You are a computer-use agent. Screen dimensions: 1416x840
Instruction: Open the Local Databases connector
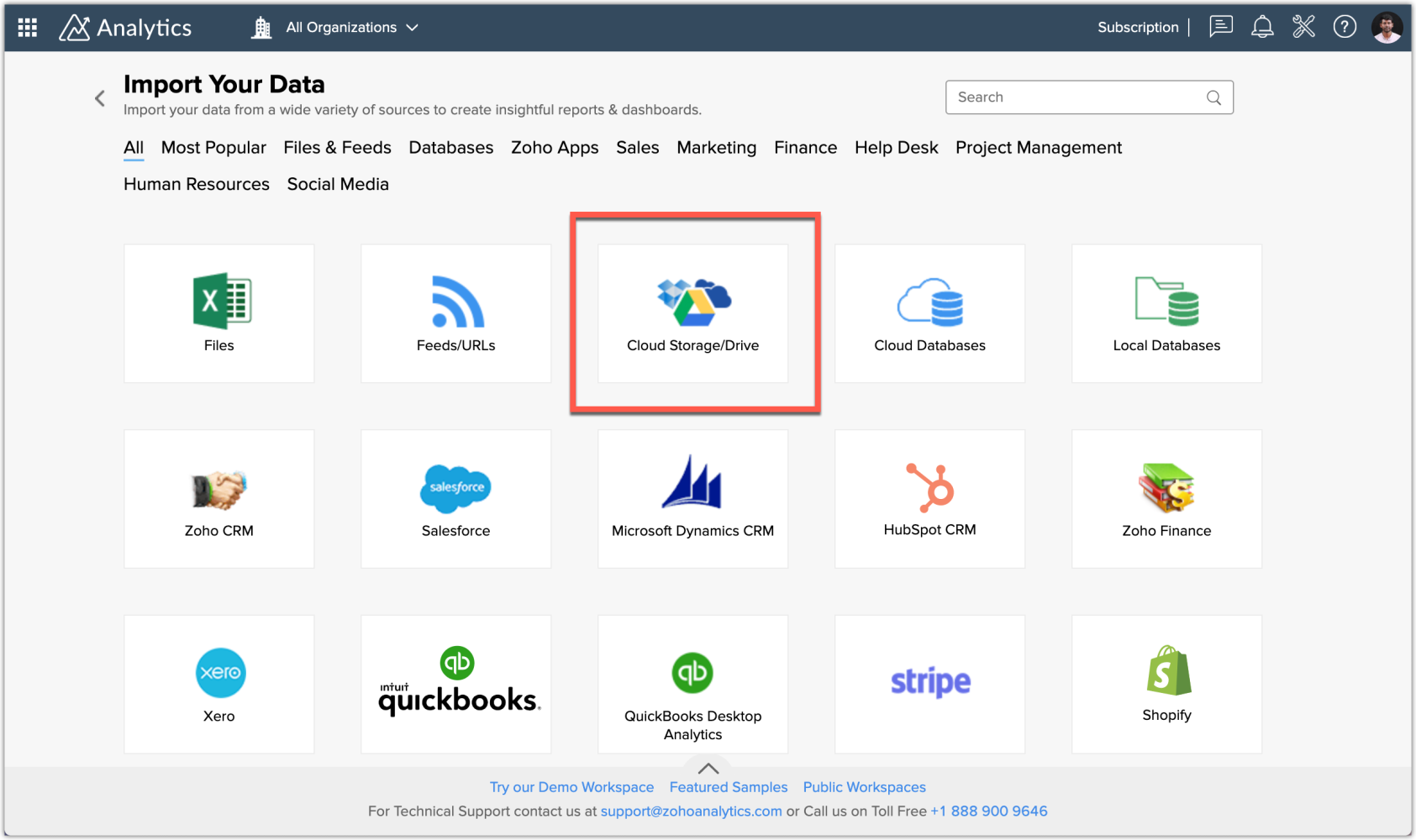[x=1166, y=313]
